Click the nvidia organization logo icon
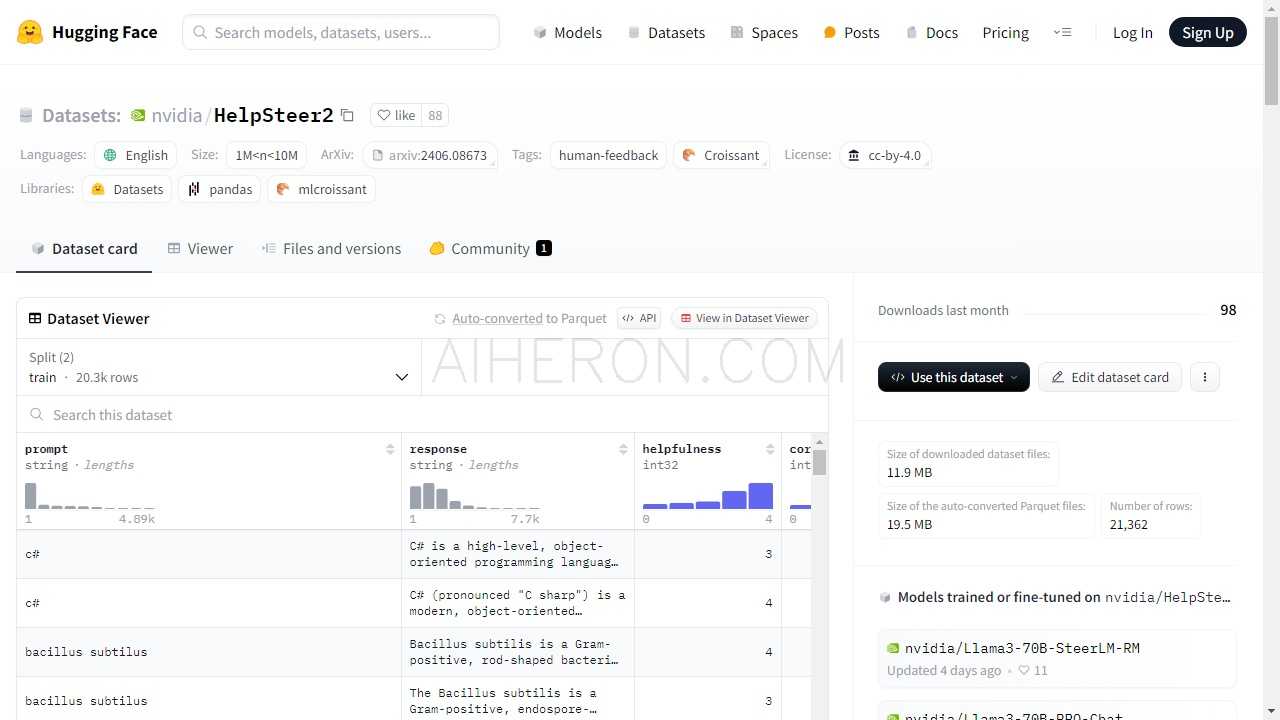Image resolution: width=1280 pixels, height=720 pixels. click(138, 115)
